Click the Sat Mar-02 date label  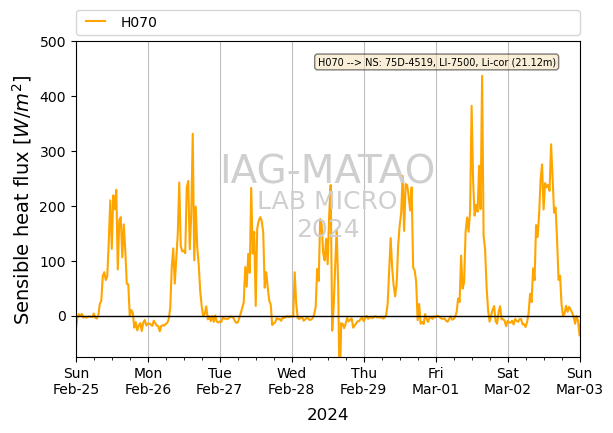(x=507, y=381)
